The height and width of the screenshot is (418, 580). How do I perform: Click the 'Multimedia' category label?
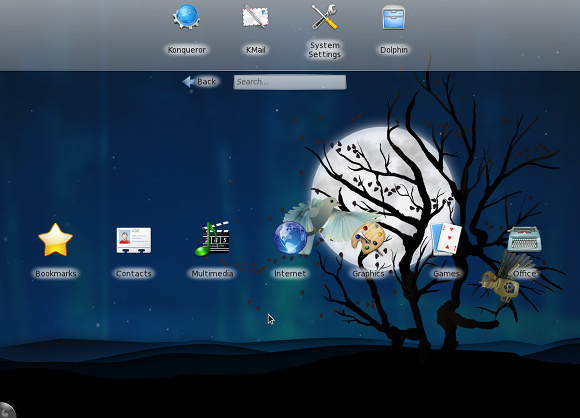pyautogui.click(x=212, y=273)
